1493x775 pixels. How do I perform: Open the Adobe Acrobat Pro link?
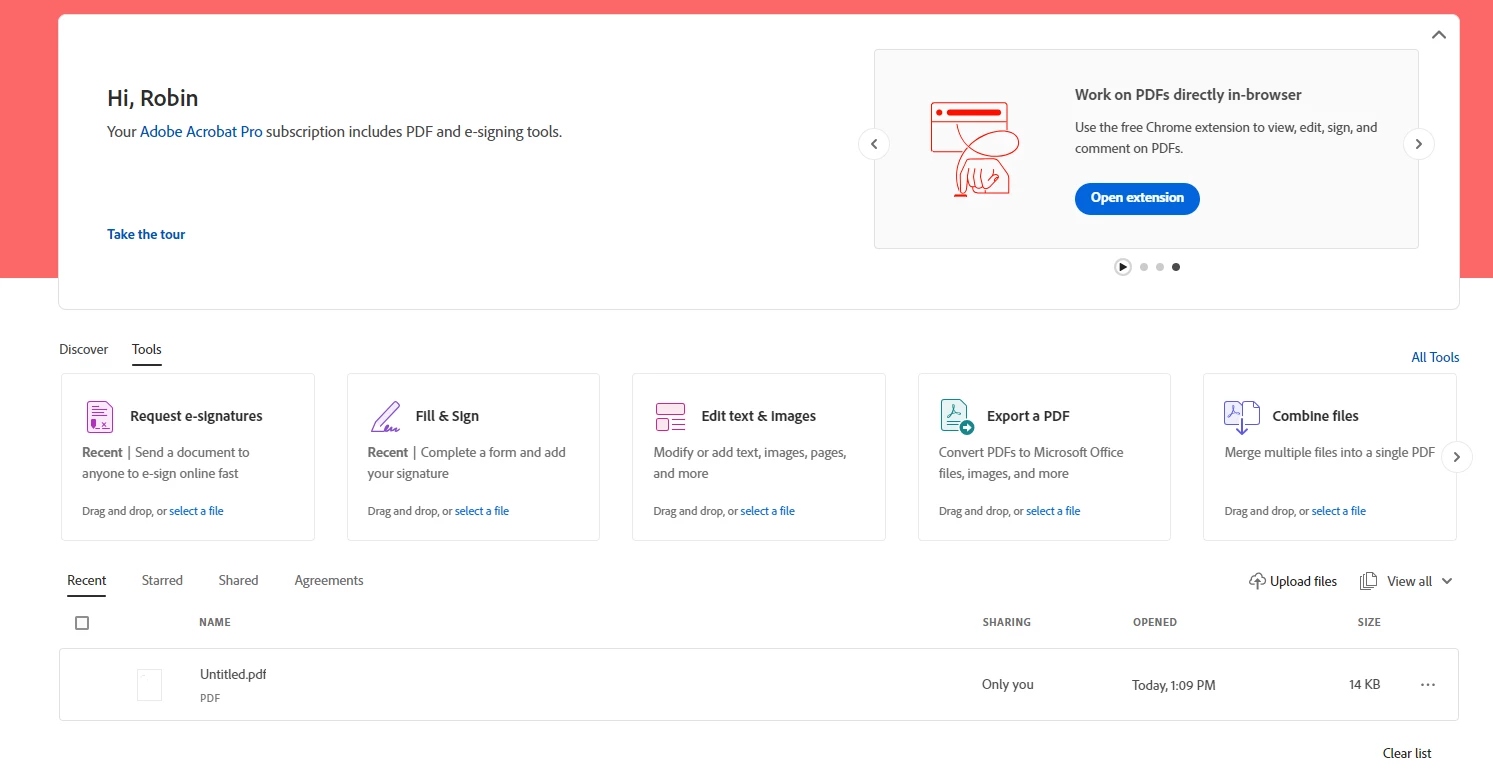point(201,131)
